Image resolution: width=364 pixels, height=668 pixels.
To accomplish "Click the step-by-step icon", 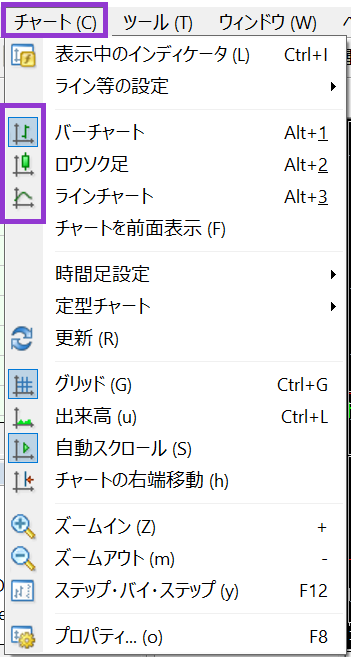I will coord(22,591).
